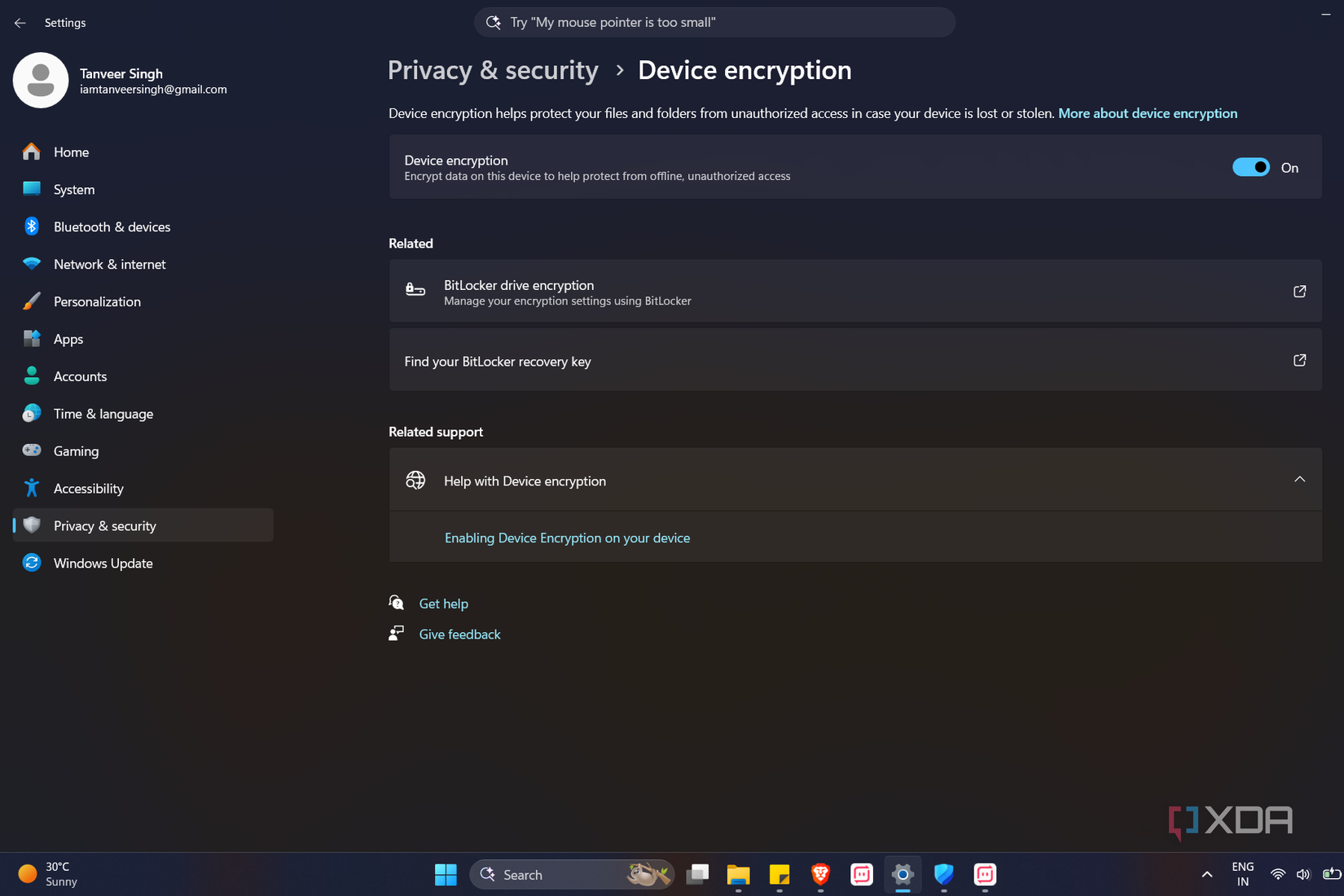Click the taskbar Search box
1344x896 pixels.
(x=572, y=875)
